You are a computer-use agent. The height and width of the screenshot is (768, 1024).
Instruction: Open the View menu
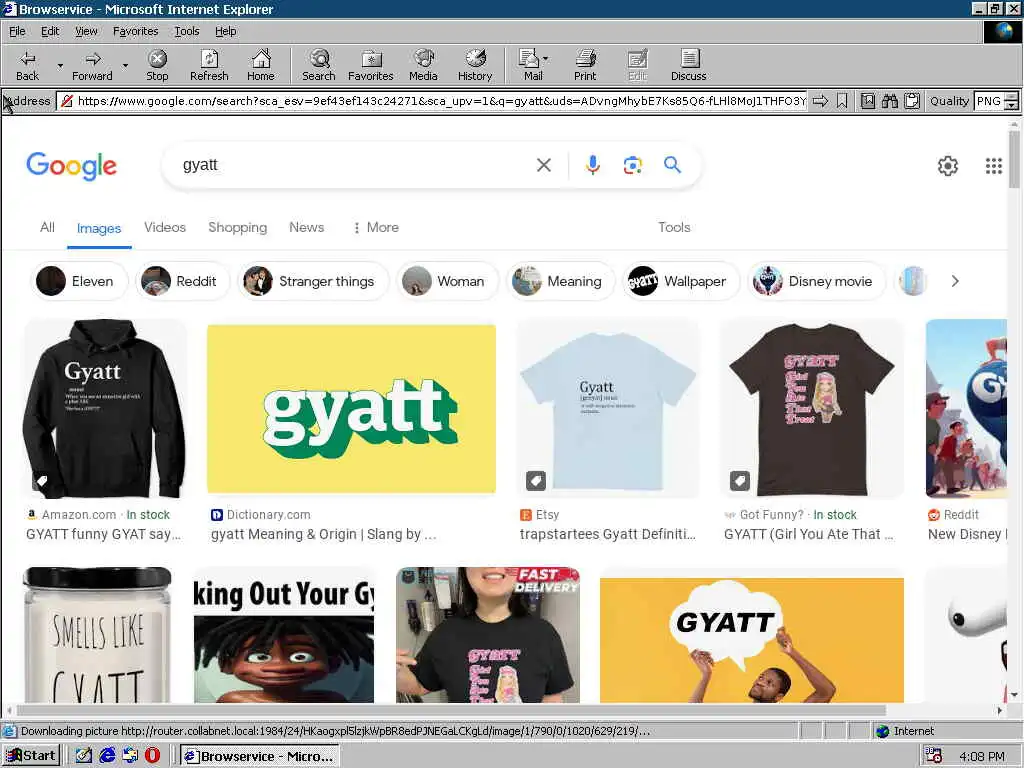pos(86,31)
